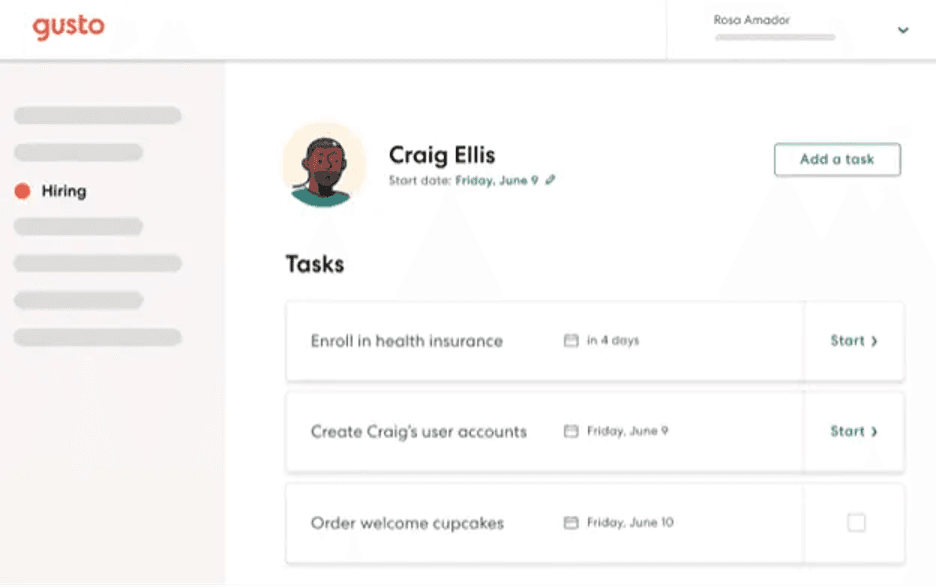Click the pencil icon beside start date
936x588 pixels.
550,180
